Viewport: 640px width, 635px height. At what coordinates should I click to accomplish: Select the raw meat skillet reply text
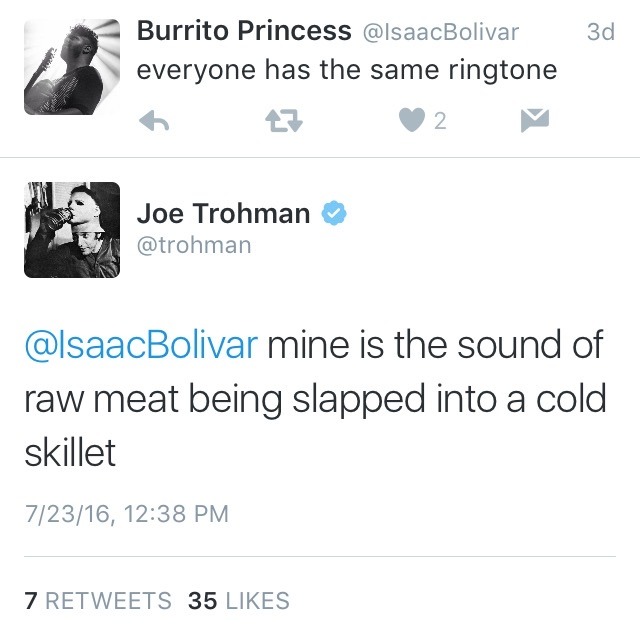pyautogui.click(x=315, y=399)
